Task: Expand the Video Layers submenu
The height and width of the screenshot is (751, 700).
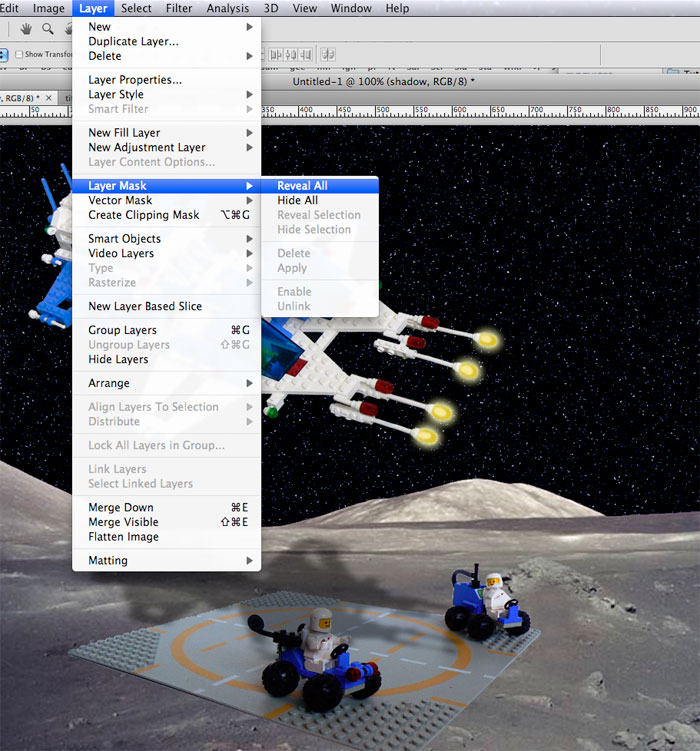Action: (166, 253)
